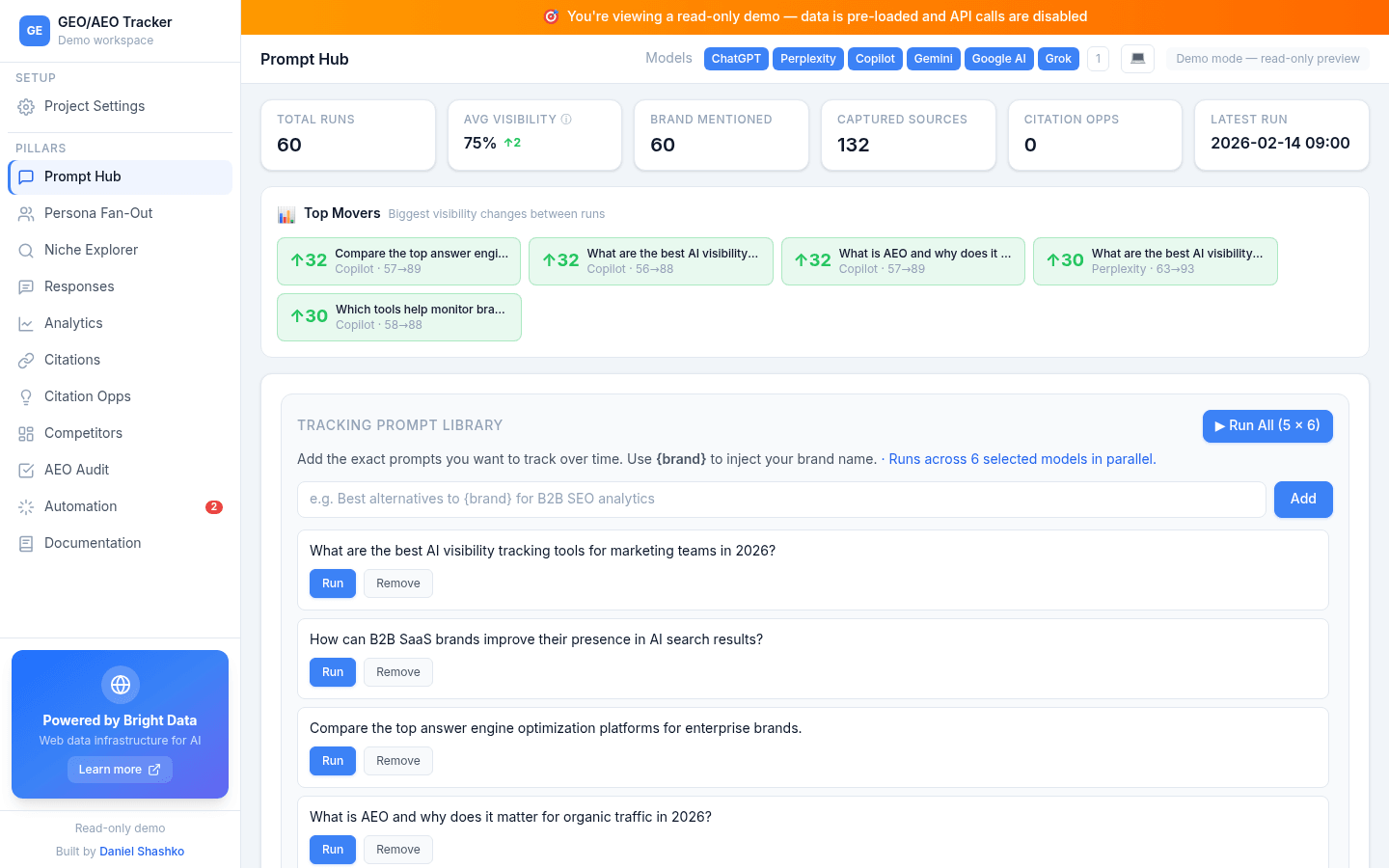This screenshot has width=1389, height=868.
Task: Toggle the Google AI model chip
Action: click(999, 59)
